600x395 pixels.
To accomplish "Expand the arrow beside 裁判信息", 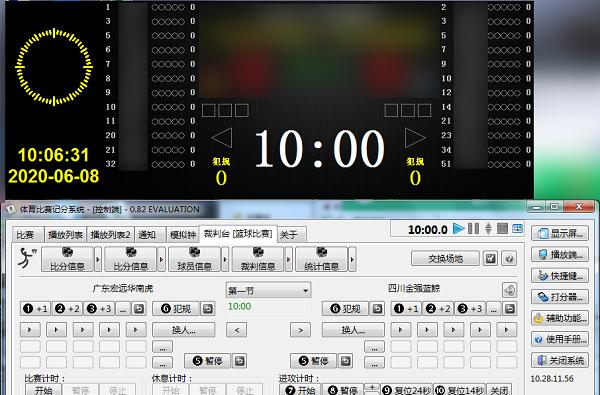I will tap(289, 259).
